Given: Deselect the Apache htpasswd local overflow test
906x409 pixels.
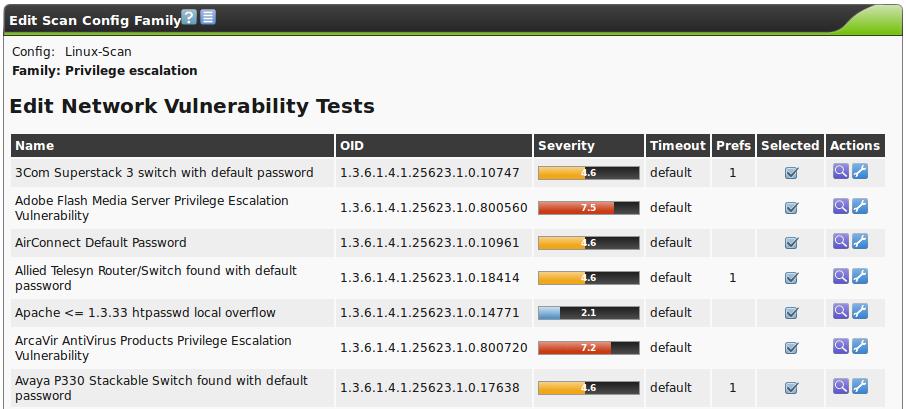Looking at the screenshot, I should tap(791, 313).
